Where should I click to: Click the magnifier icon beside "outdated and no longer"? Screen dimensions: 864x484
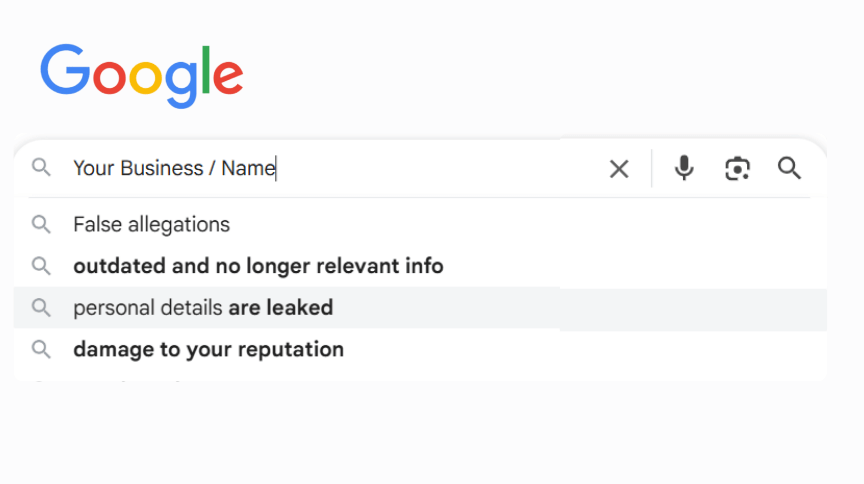point(41,266)
